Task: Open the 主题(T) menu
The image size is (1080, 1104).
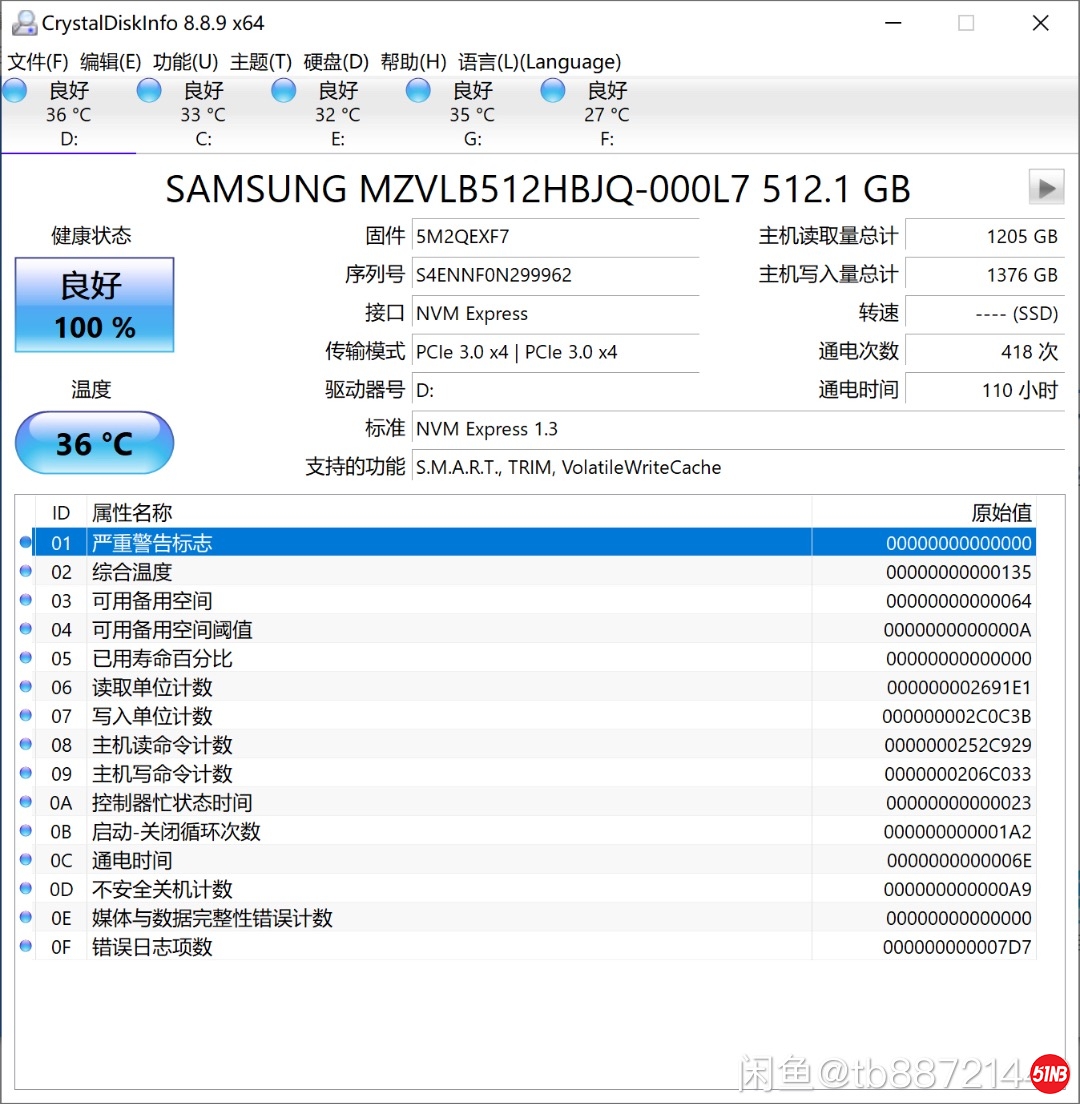Action: pyautogui.click(x=260, y=62)
